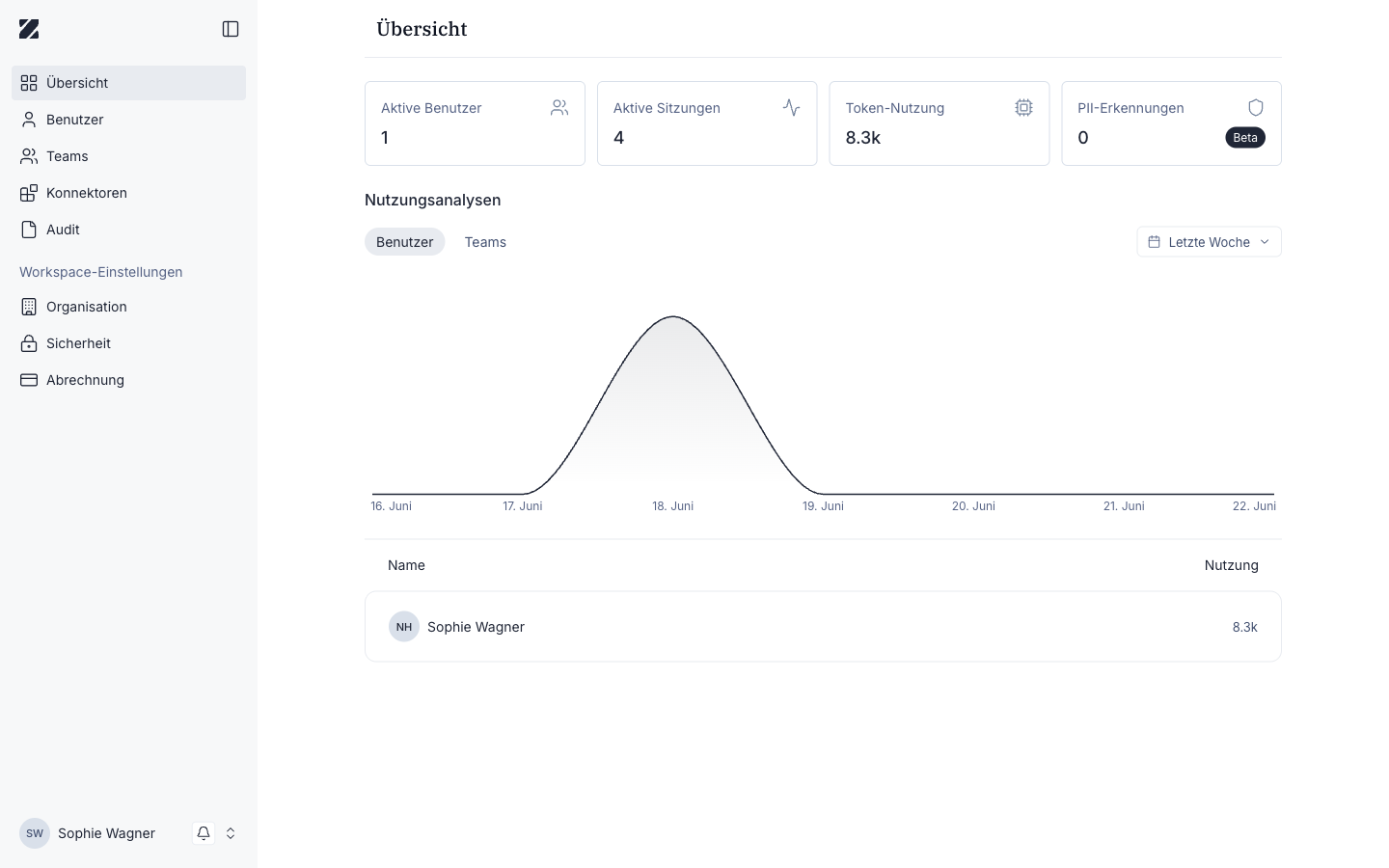This screenshot has height=868, width=1389.
Task: Click the chip icon on Token-Nutzung card
Action: (x=1023, y=108)
